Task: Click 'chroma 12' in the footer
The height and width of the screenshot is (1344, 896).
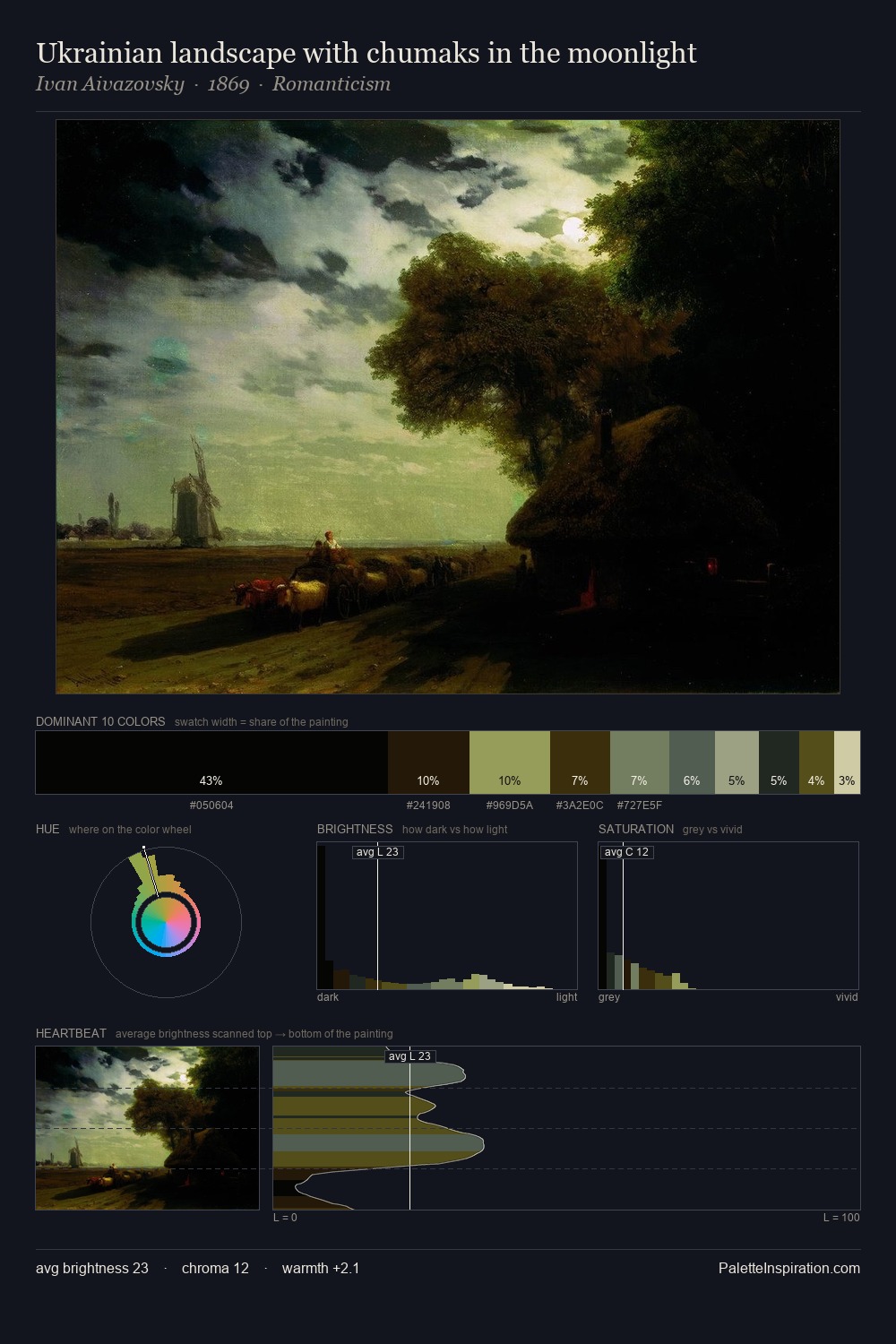Action: 215,1269
